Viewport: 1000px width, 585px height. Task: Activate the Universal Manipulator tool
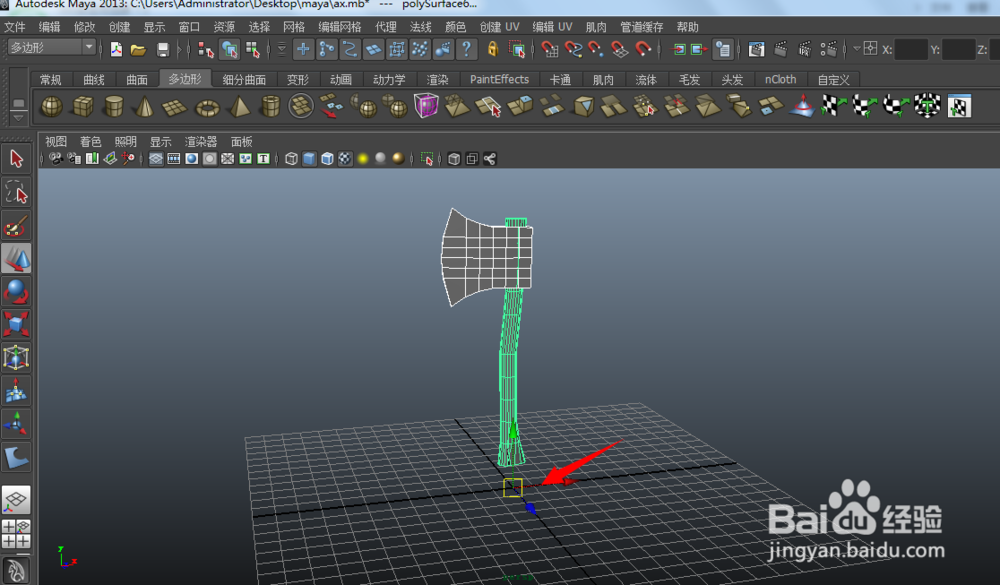16,357
